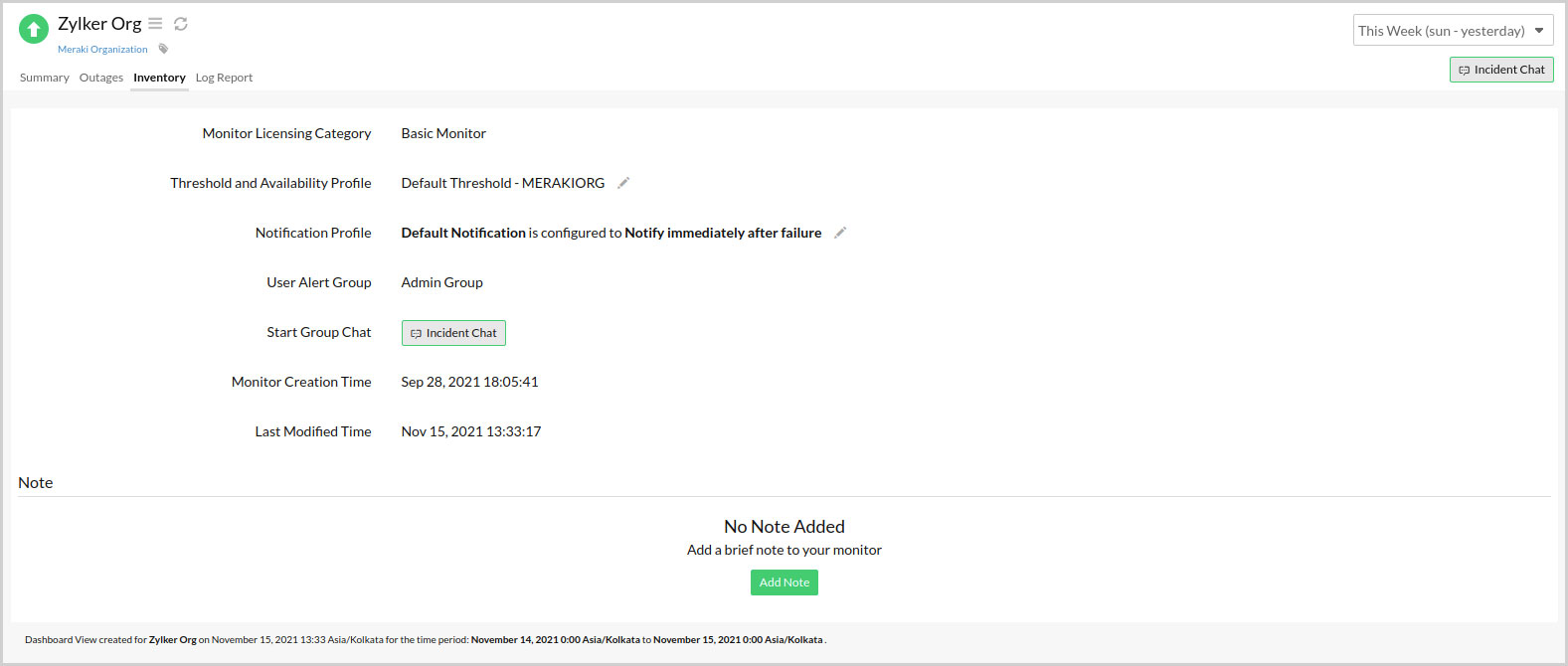Click the Note section heading
The height and width of the screenshot is (666, 1568).
click(x=36, y=483)
